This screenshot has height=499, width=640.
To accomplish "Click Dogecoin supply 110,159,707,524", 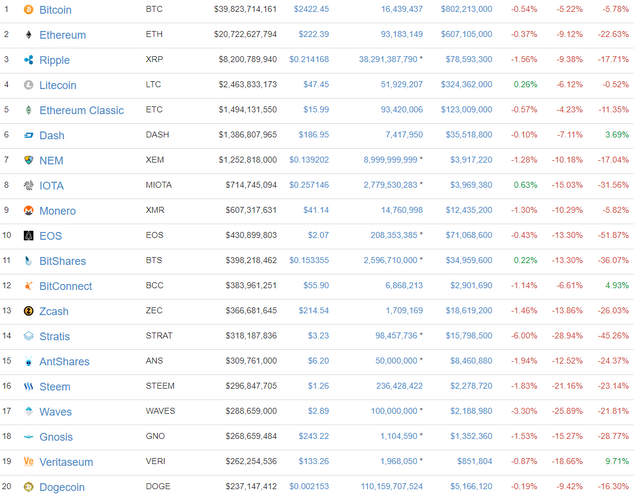I will click(x=392, y=487).
